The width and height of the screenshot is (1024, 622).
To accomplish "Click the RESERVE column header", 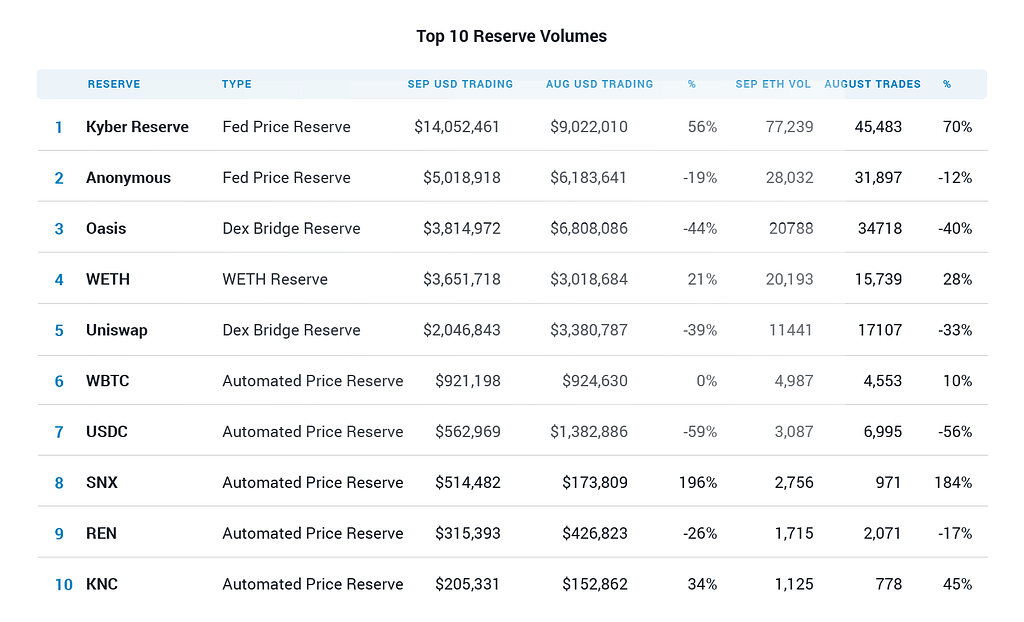I will 114,84.
